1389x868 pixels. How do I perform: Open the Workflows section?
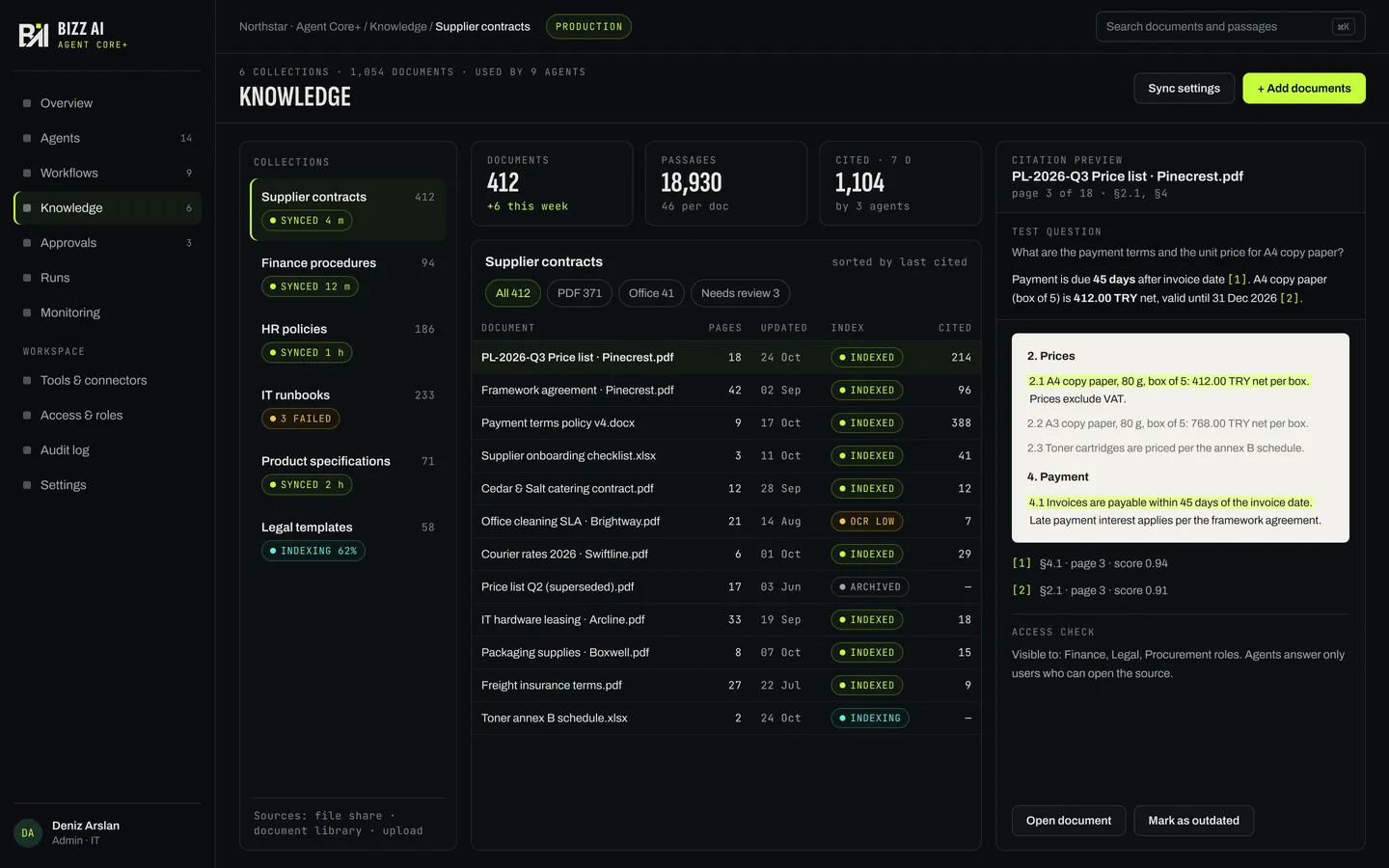click(107, 173)
